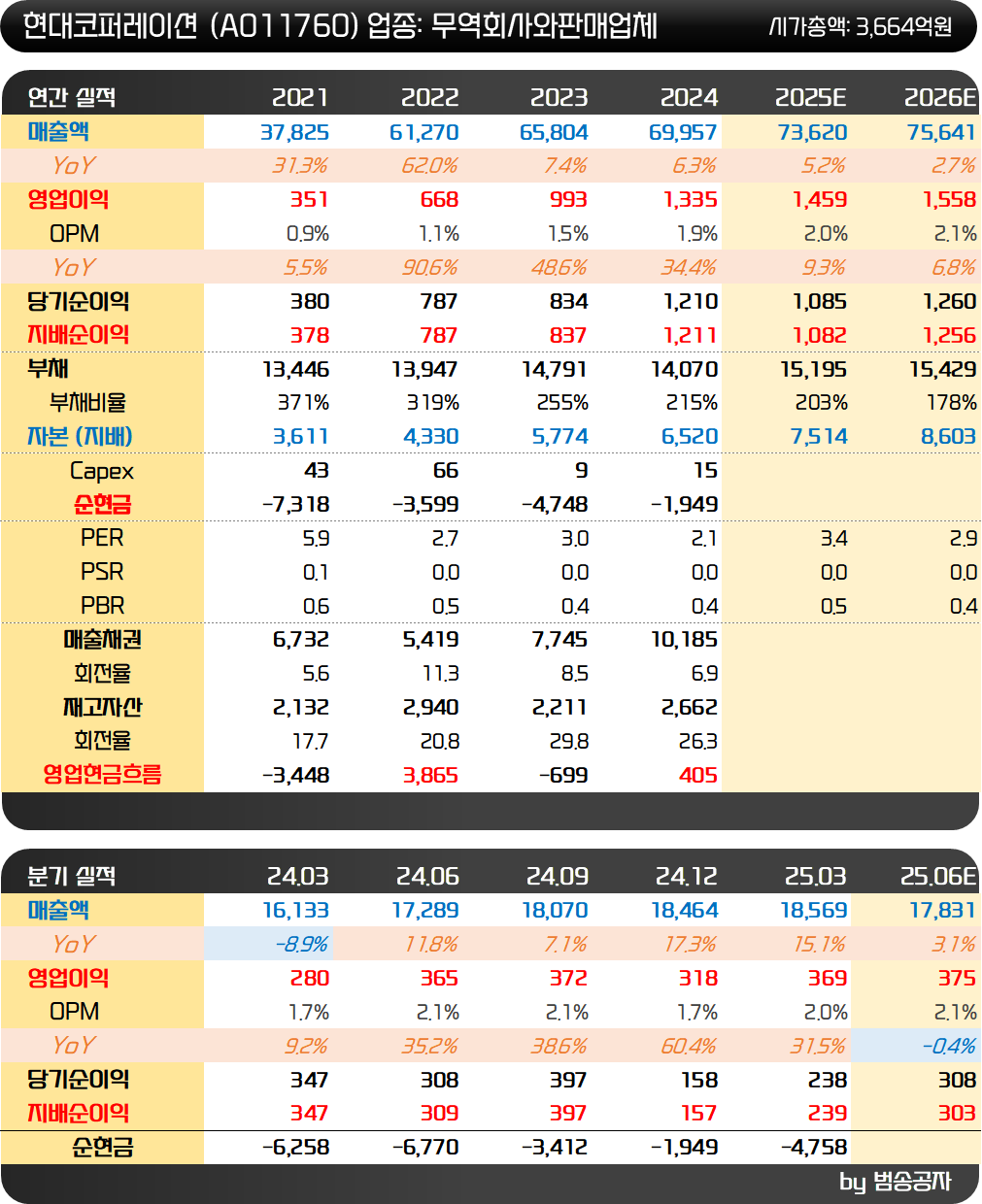Select 2021 PER value 5.9
The height and width of the screenshot is (1204, 982).
coord(317,538)
